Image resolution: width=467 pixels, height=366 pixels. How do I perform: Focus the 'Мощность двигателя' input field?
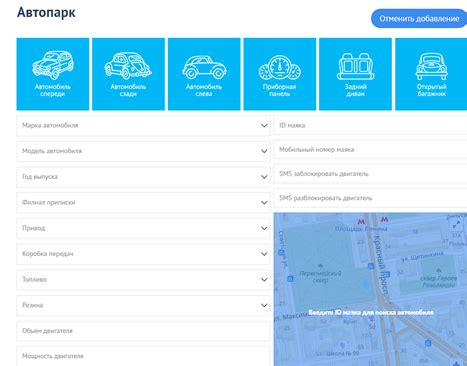[143, 356]
